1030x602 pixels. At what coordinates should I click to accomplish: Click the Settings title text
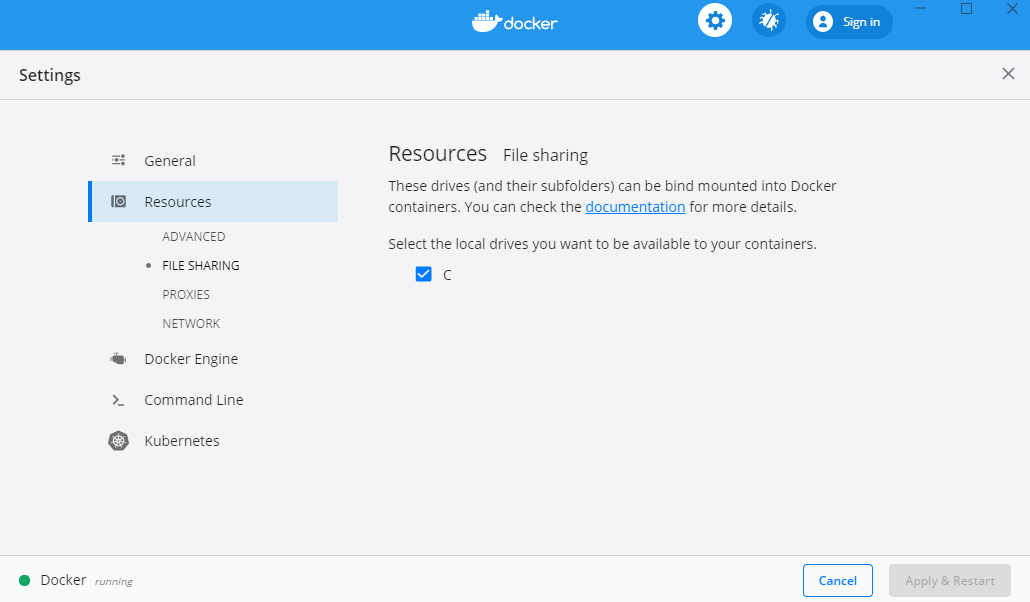click(50, 75)
